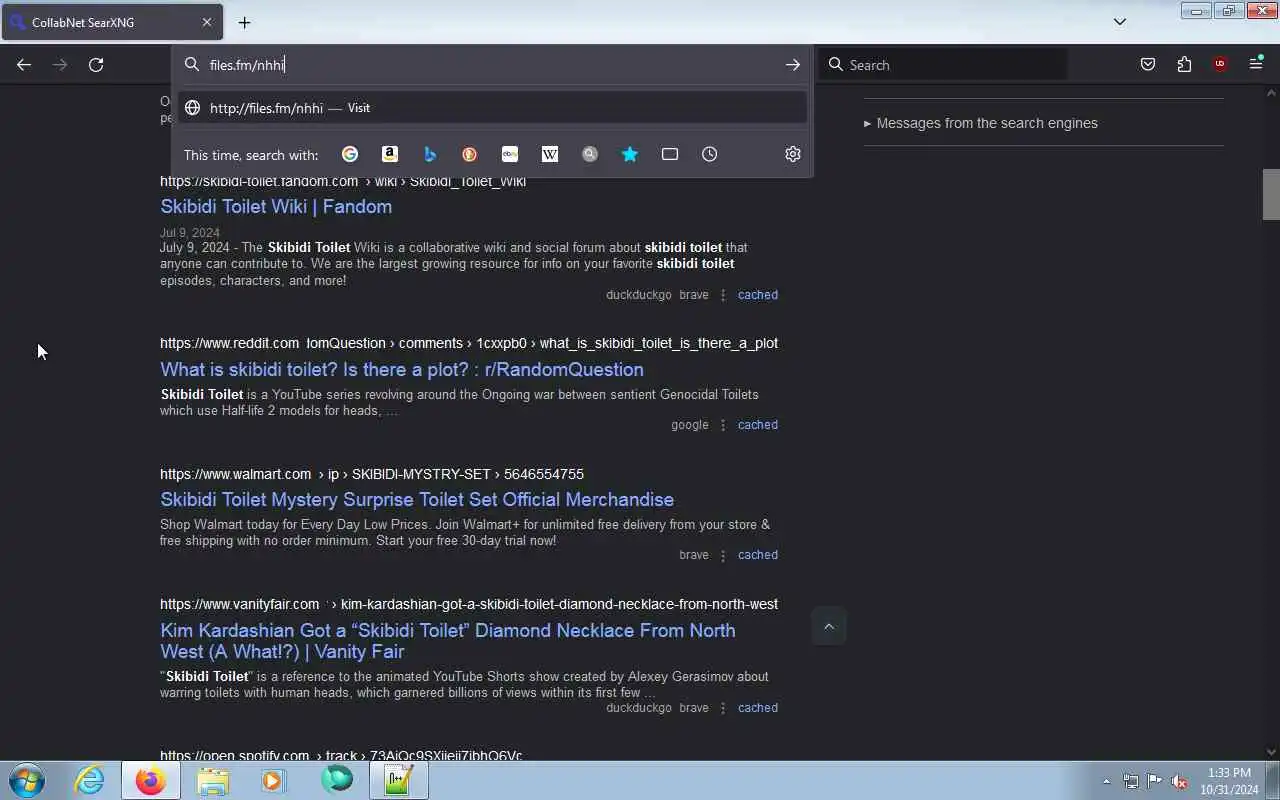
Task: Open options dots for Vanity Fair result
Action: [x=723, y=708]
